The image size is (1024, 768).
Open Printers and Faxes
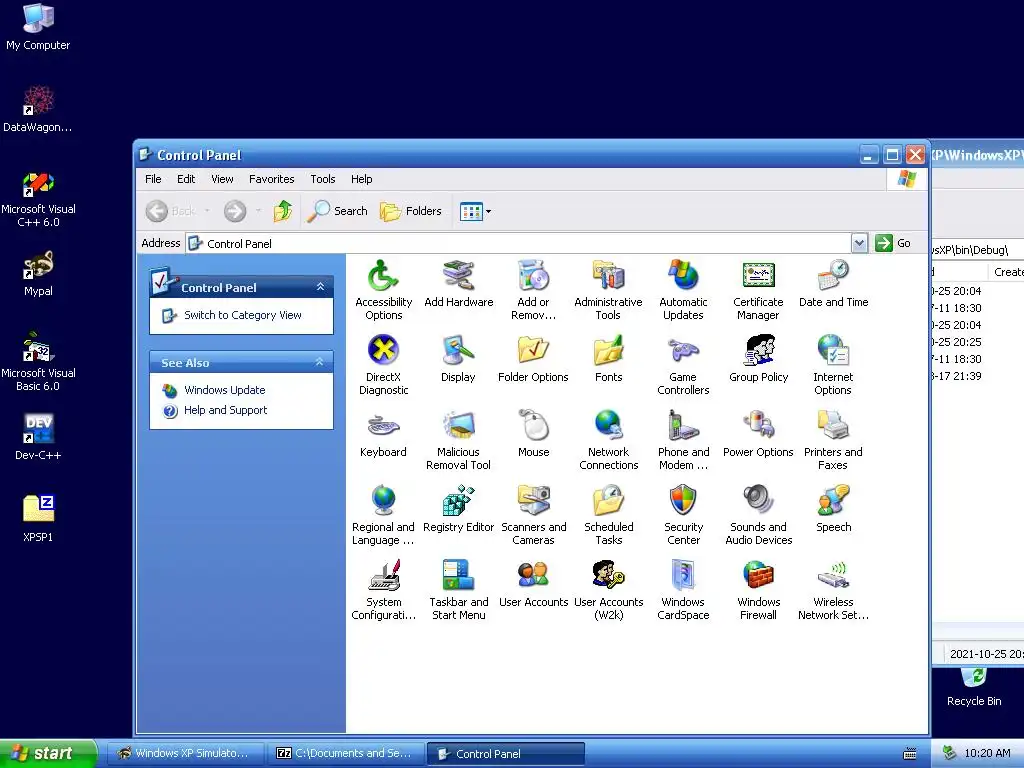[833, 440]
